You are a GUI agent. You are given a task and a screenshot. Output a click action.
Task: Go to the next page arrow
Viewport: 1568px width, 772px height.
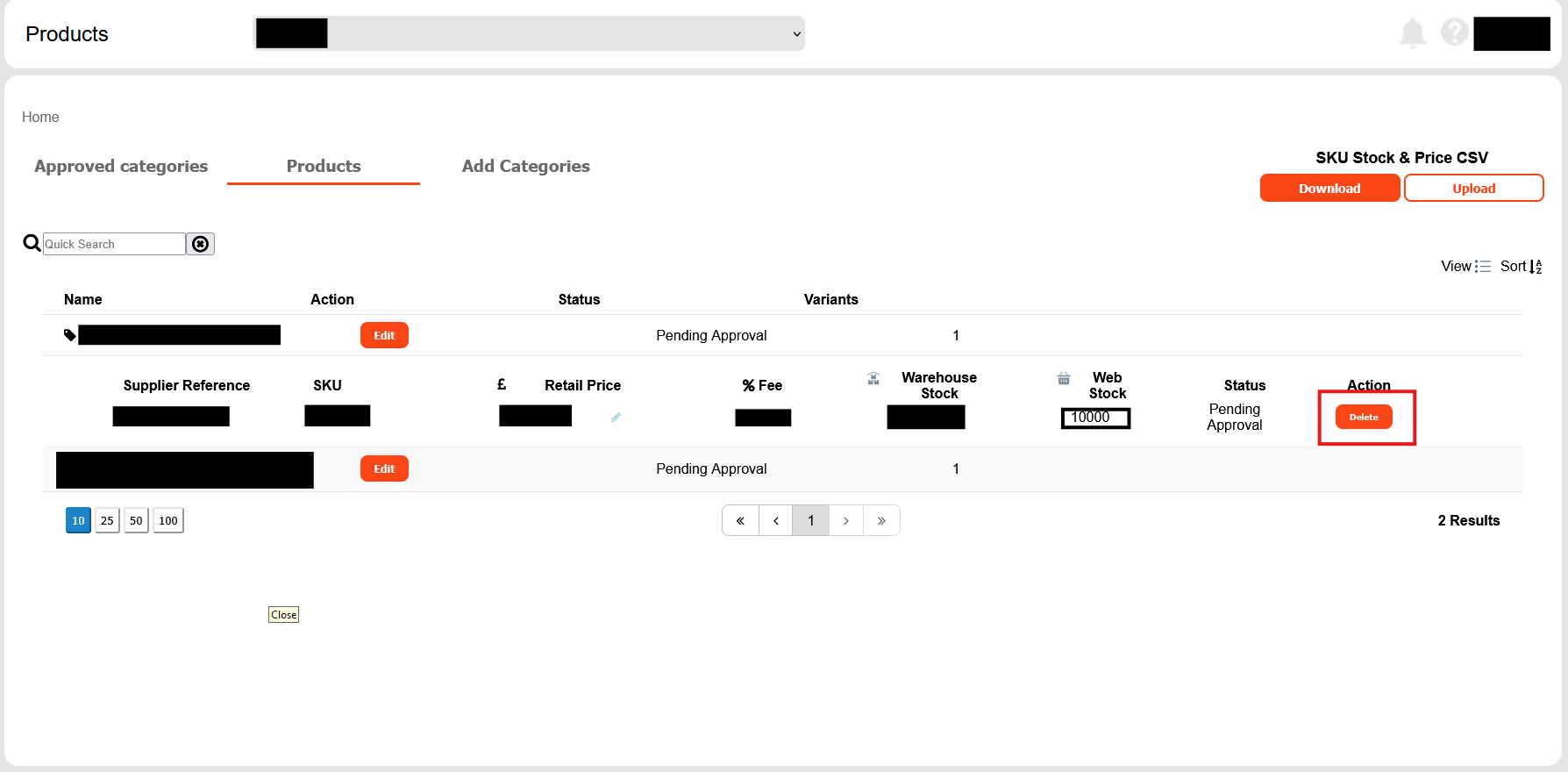coord(845,520)
